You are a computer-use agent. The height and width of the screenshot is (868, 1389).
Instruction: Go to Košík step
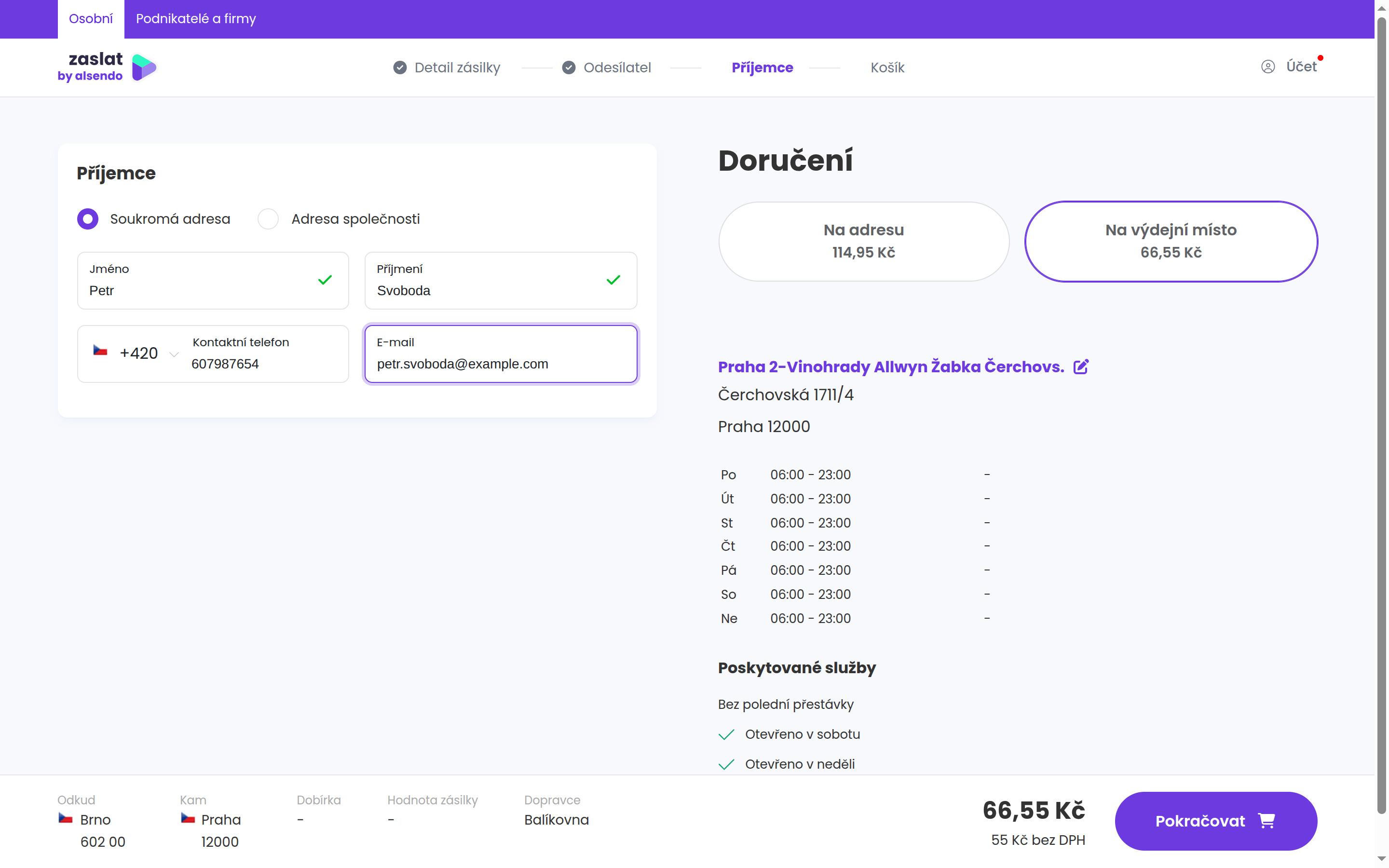pos(887,68)
